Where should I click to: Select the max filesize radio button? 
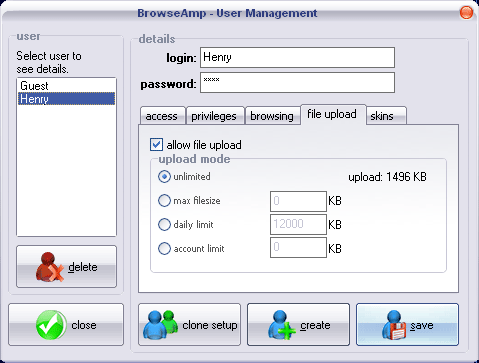click(164, 201)
